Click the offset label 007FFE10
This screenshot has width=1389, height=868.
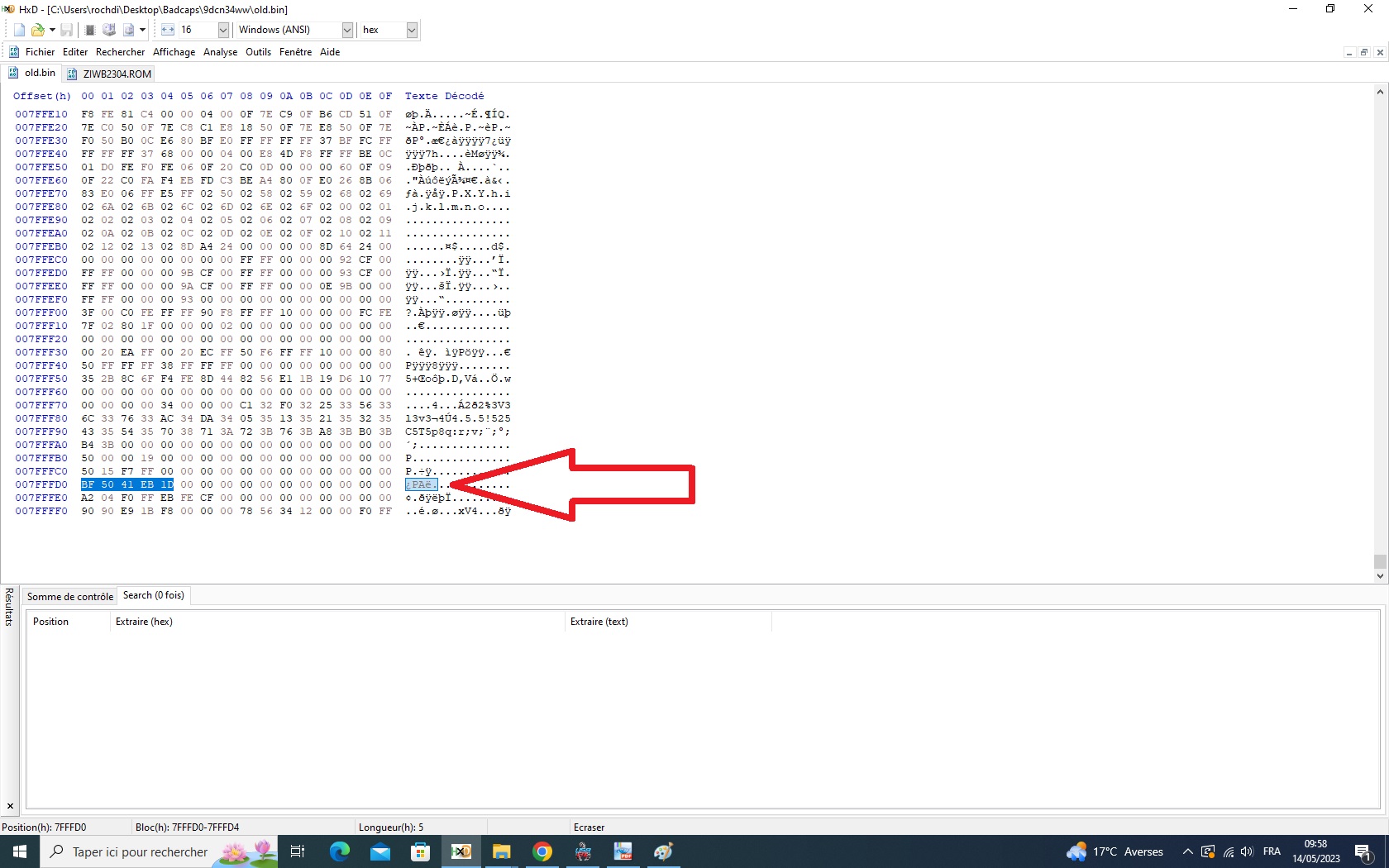tap(41, 114)
